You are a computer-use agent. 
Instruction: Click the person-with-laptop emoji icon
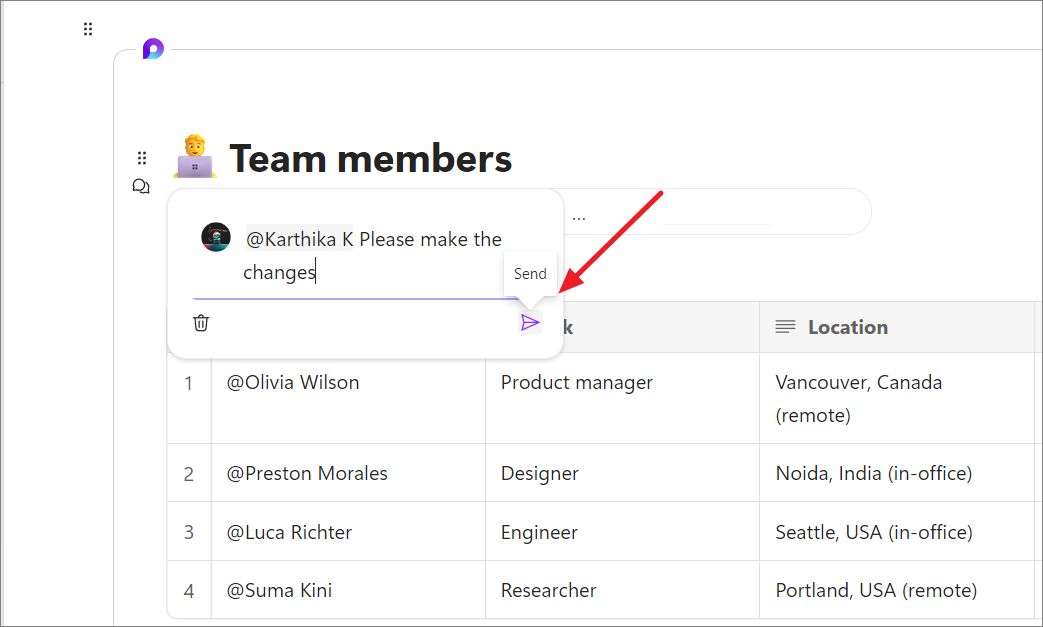(x=194, y=158)
